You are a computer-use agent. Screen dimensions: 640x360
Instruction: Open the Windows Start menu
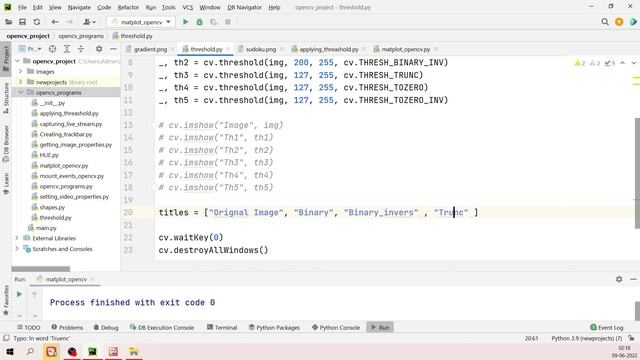tap(10, 352)
